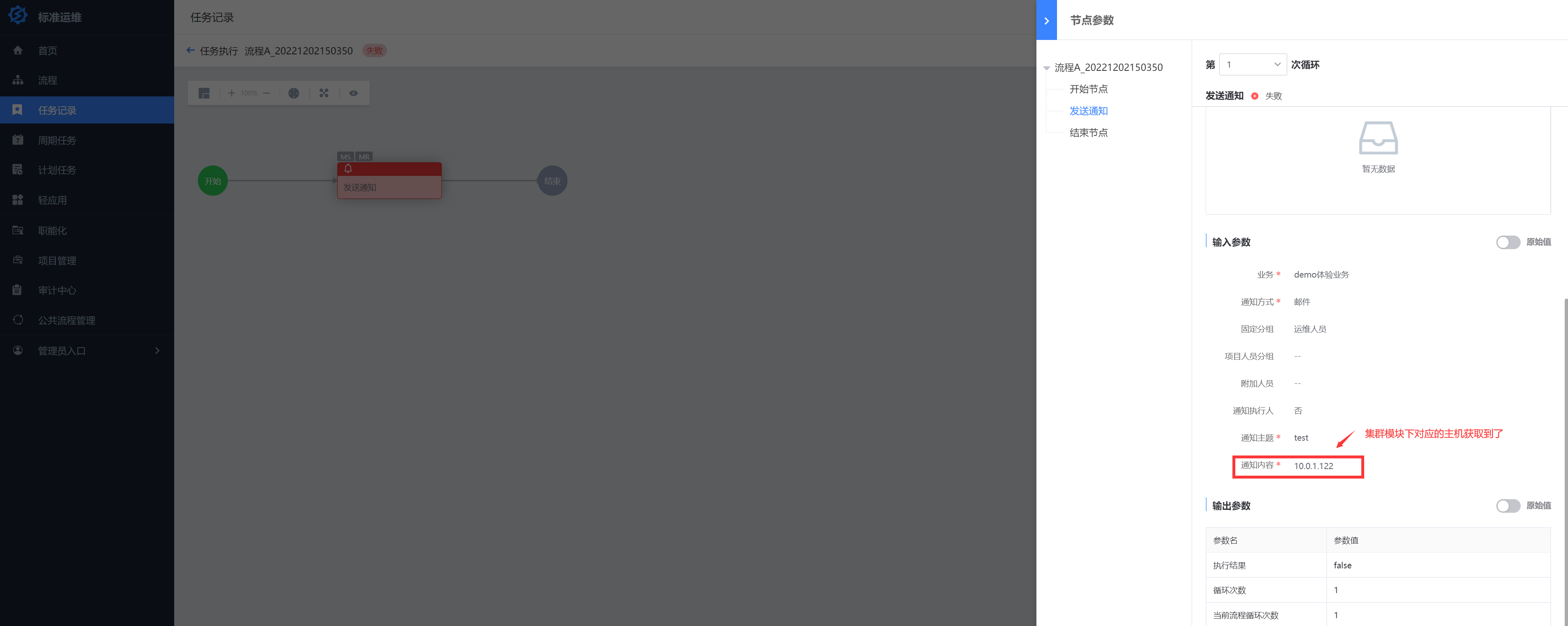Click the 计划任务 schedule icon
The height and width of the screenshot is (626, 1568).
pyautogui.click(x=18, y=170)
